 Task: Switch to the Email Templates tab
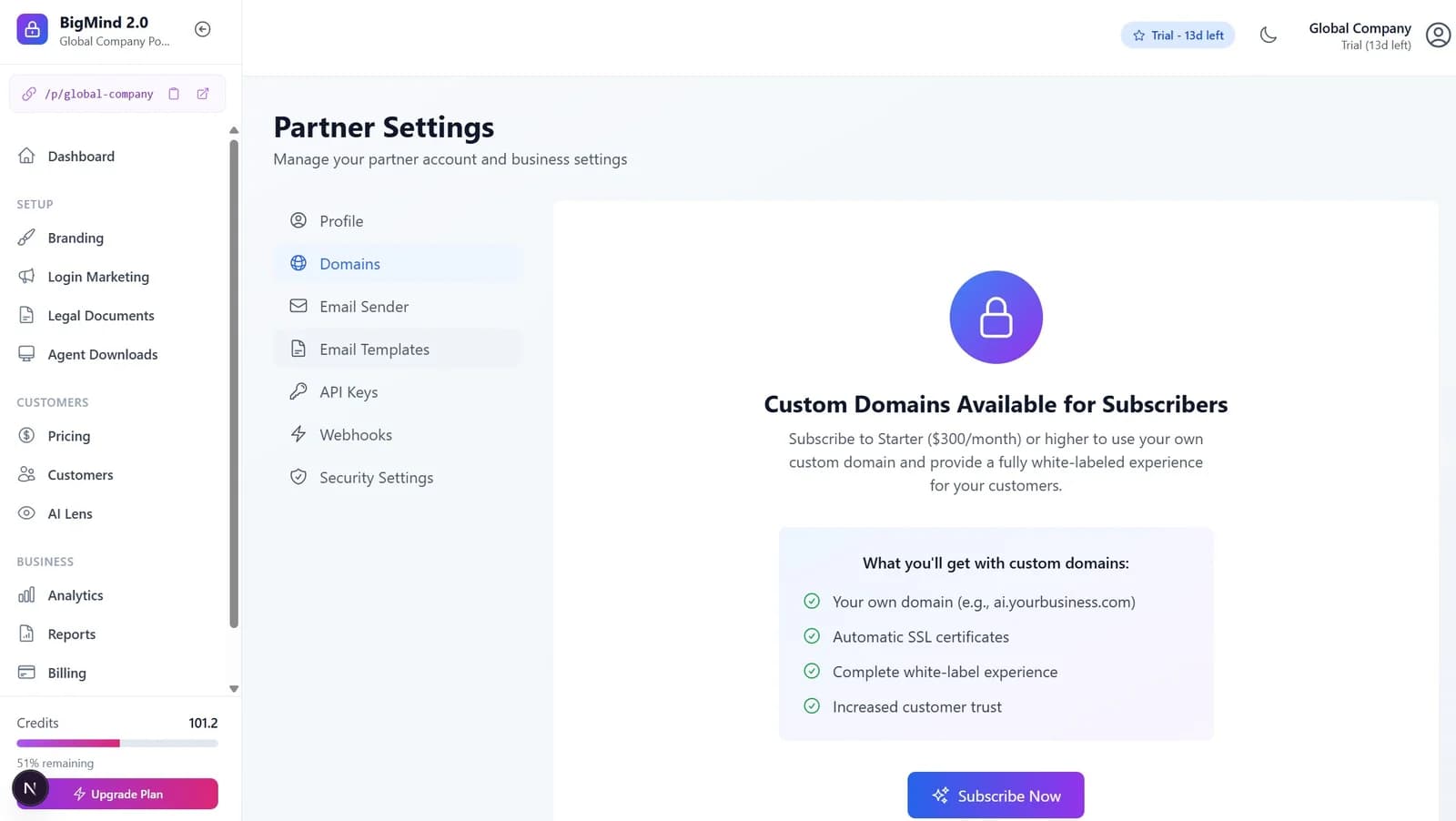pos(374,349)
